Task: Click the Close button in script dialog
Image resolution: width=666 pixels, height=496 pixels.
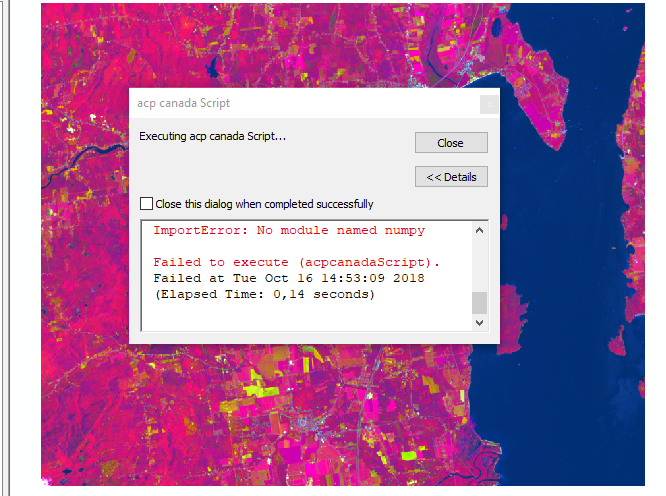Action: [x=451, y=143]
